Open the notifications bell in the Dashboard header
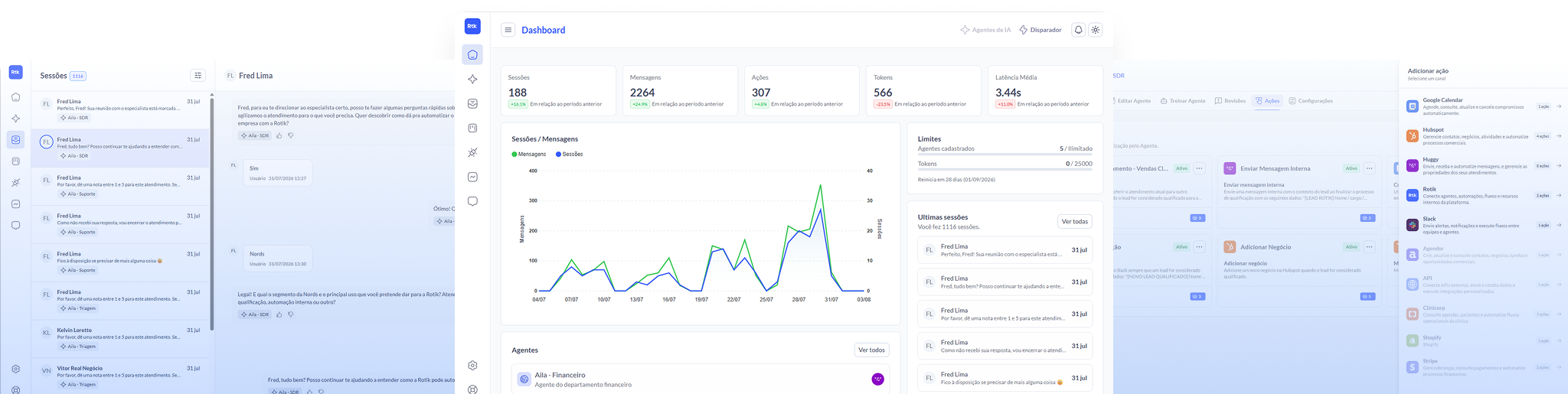This screenshot has height=394, width=1568. [1078, 30]
